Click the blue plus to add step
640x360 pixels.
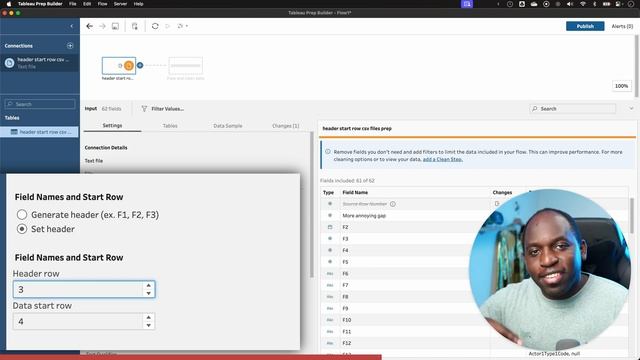coord(140,65)
